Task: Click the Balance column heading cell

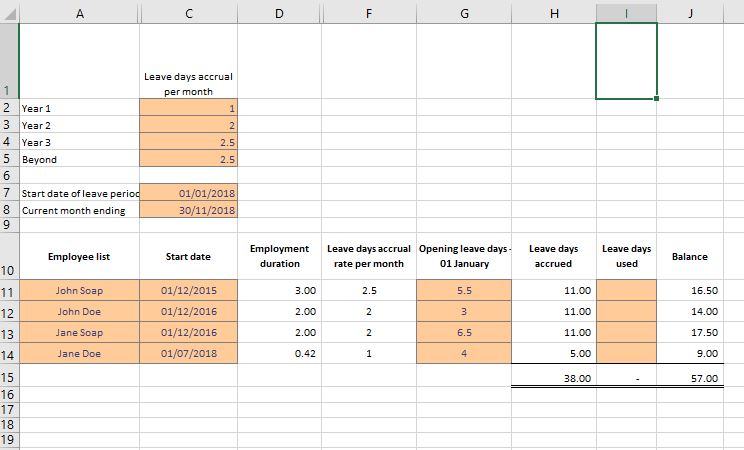Action: [x=690, y=256]
